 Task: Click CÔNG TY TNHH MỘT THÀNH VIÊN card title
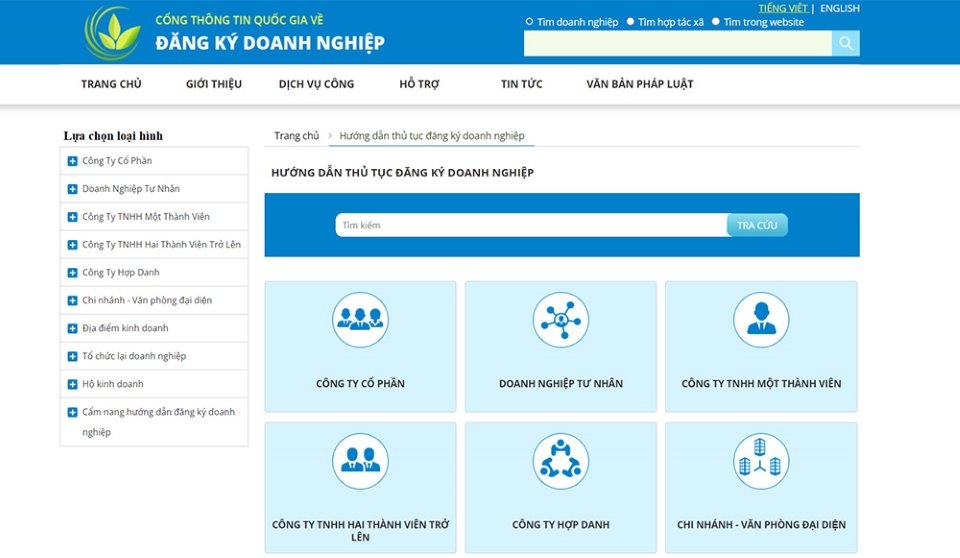click(761, 383)
